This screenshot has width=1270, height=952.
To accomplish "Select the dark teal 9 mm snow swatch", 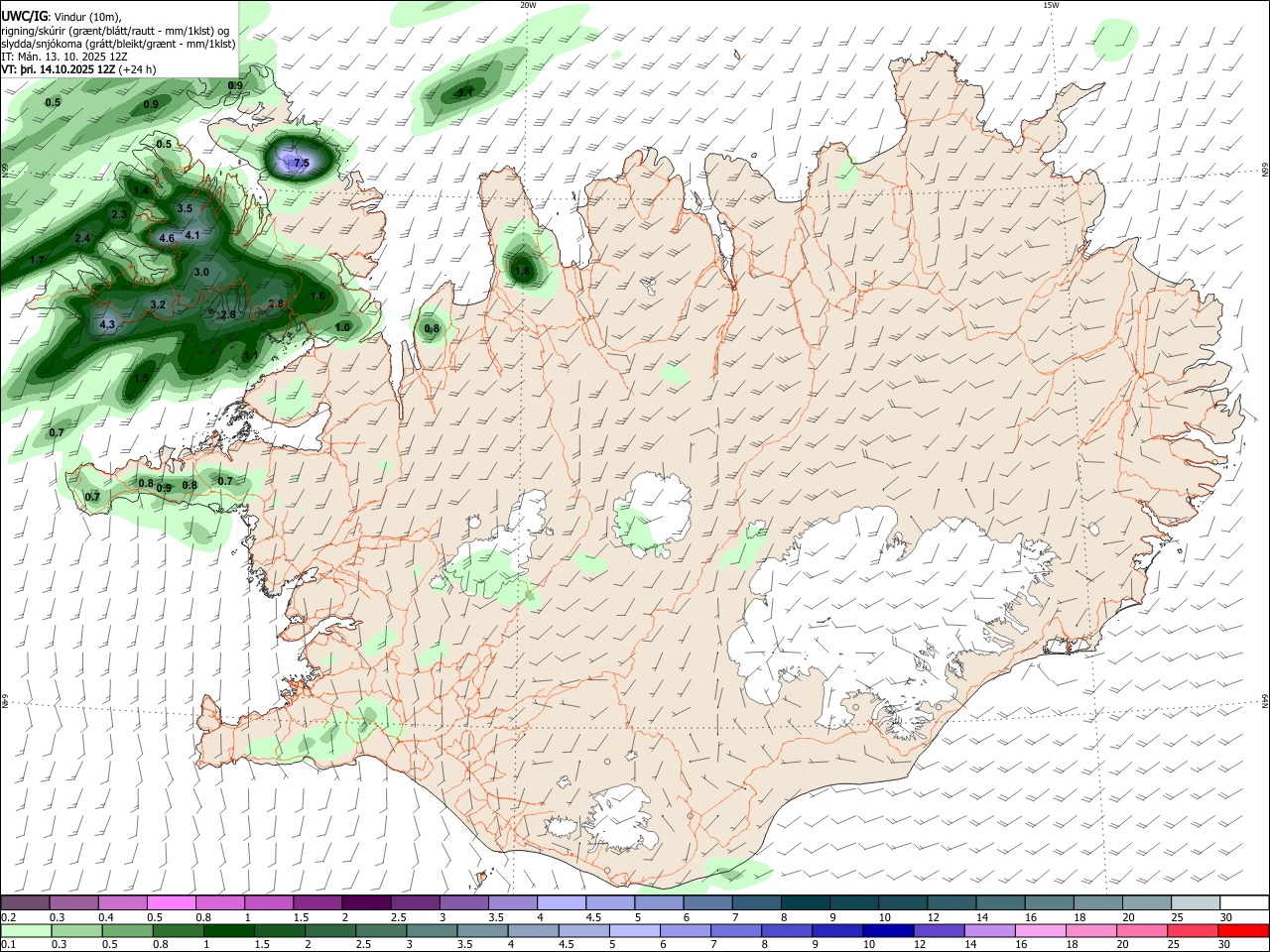I will pos(854,902).
